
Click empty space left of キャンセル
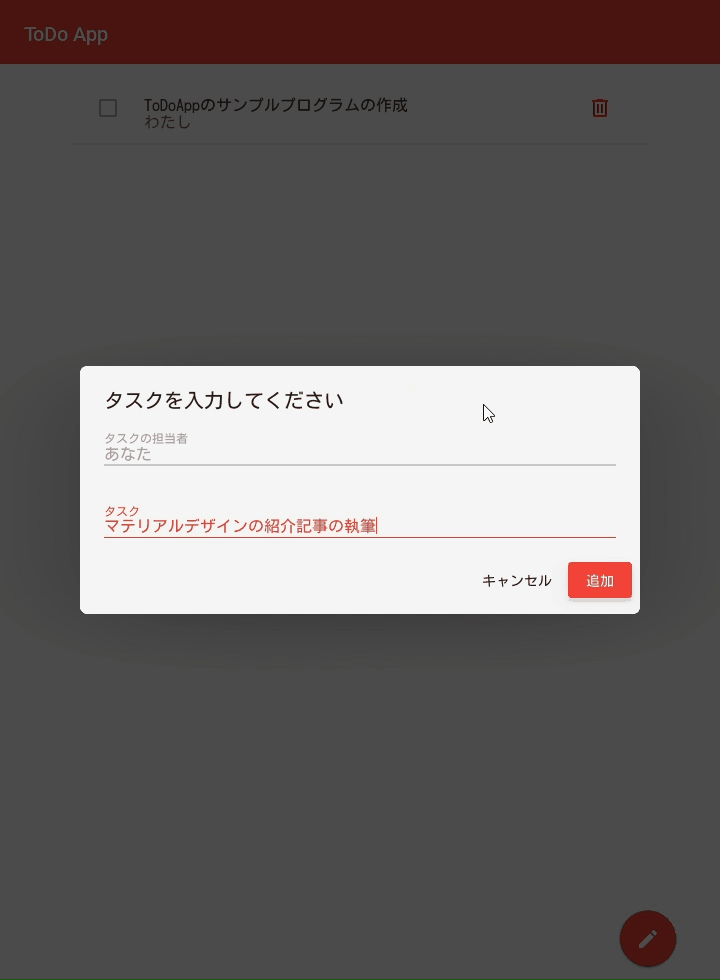point(288,581)
